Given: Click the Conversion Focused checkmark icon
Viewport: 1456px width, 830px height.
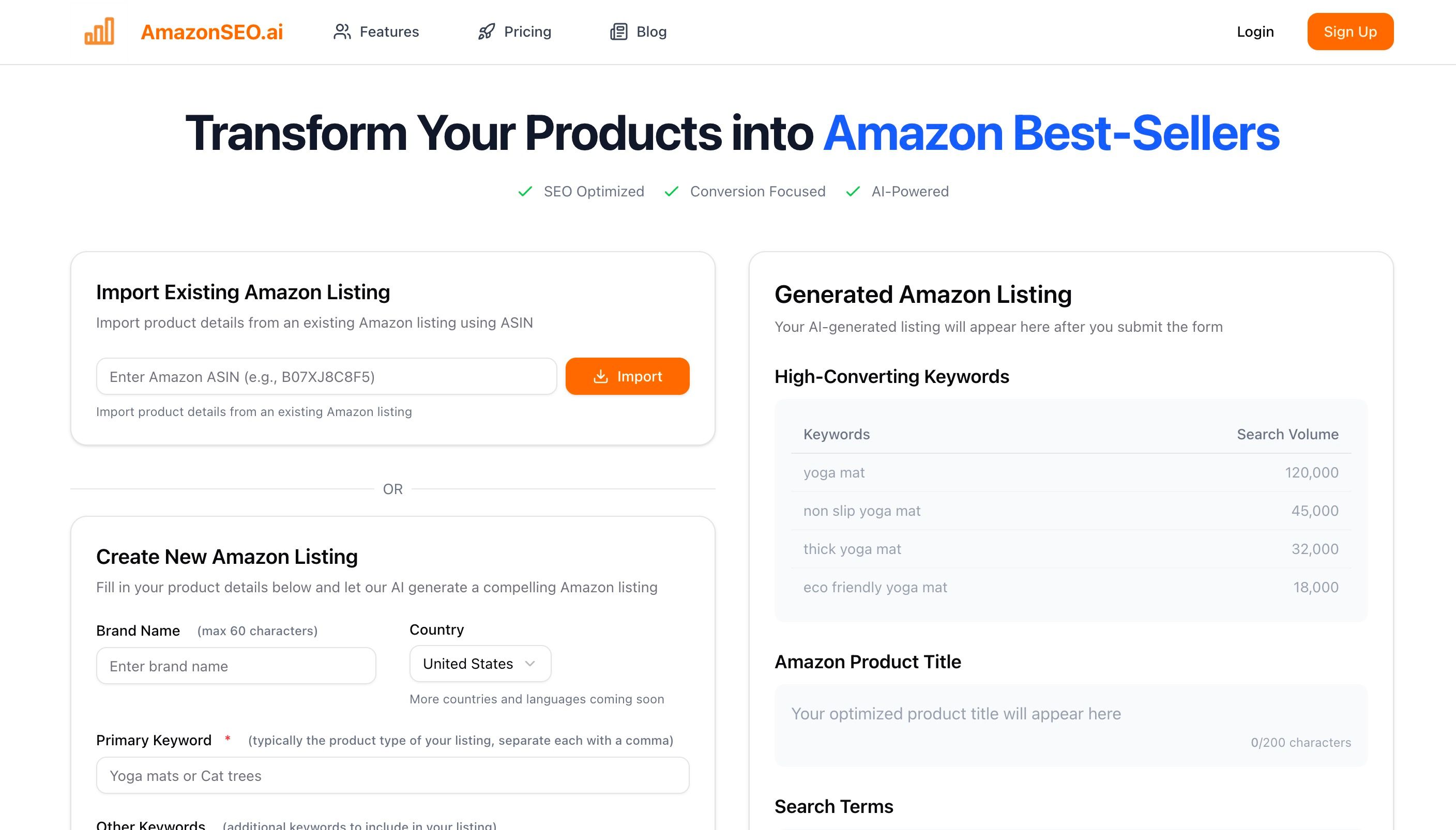Looking at the screenshot, I should click(671, 192).
